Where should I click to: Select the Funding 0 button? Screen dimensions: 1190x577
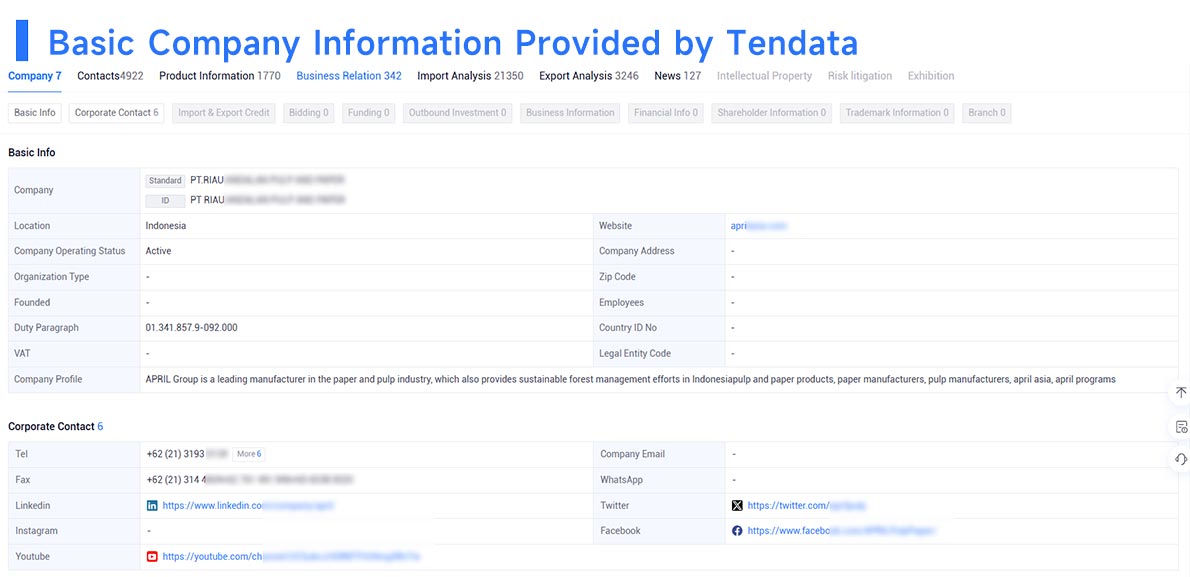click(368, 112)
